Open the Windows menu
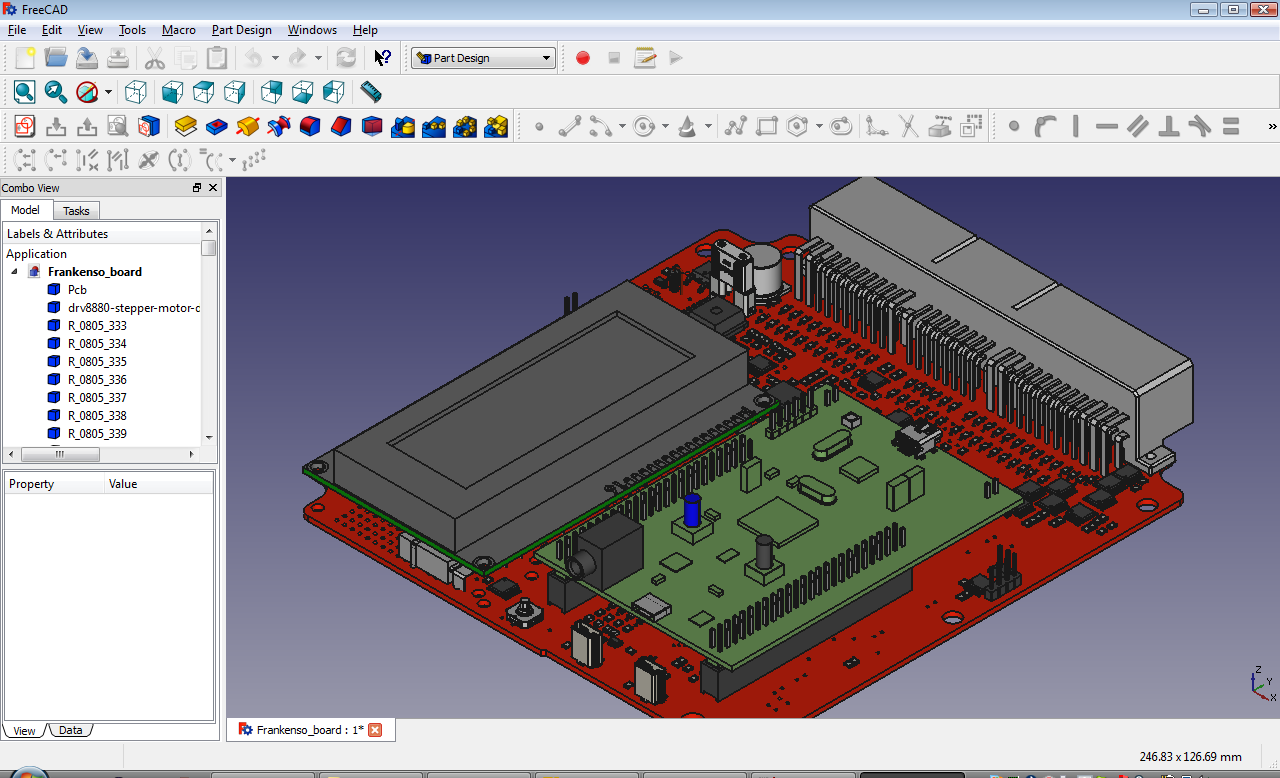 click(312, 30)
